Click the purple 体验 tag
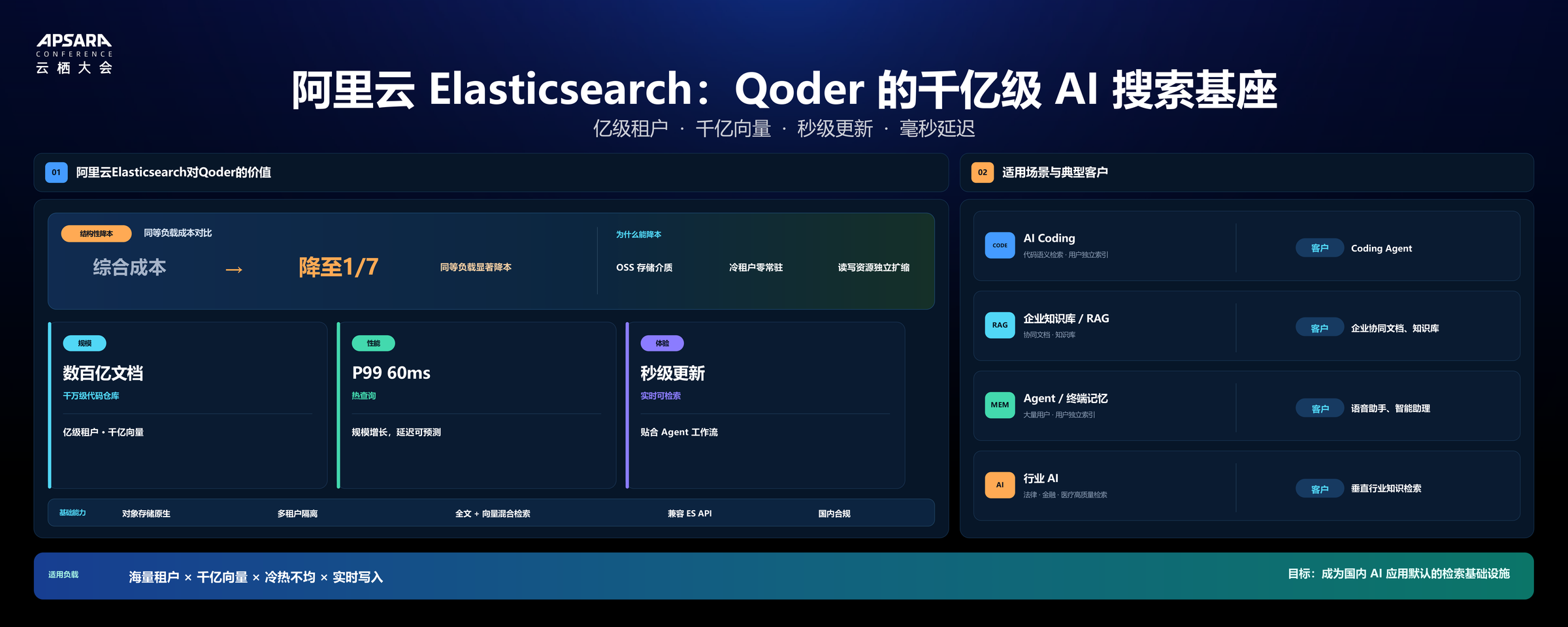The height and width of the screenshot is (627, 1568). [x=662, y=344]
